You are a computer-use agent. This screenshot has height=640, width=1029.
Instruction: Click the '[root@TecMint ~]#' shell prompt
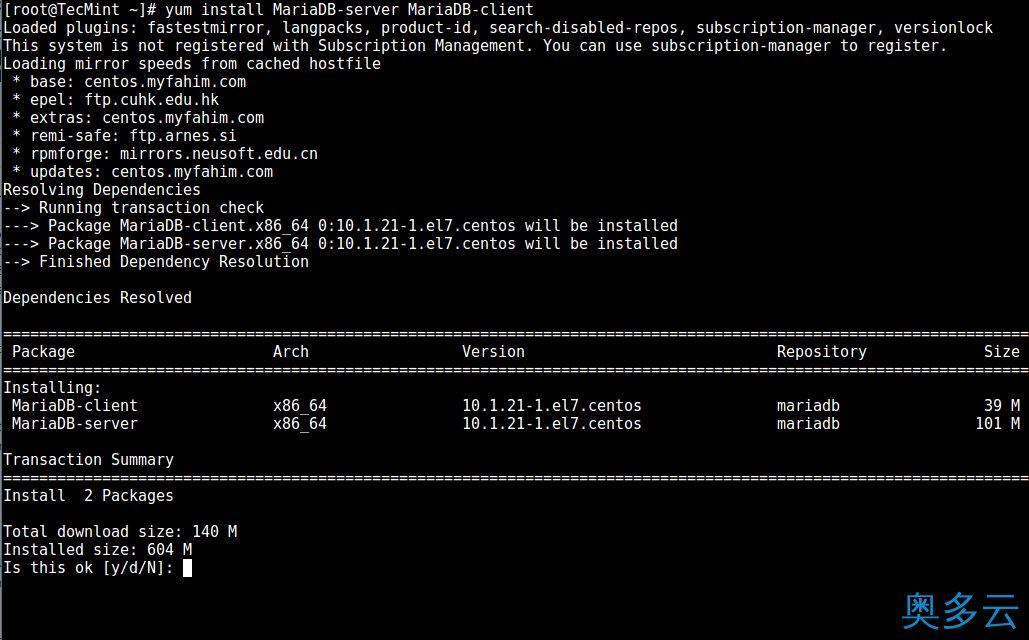79,10
